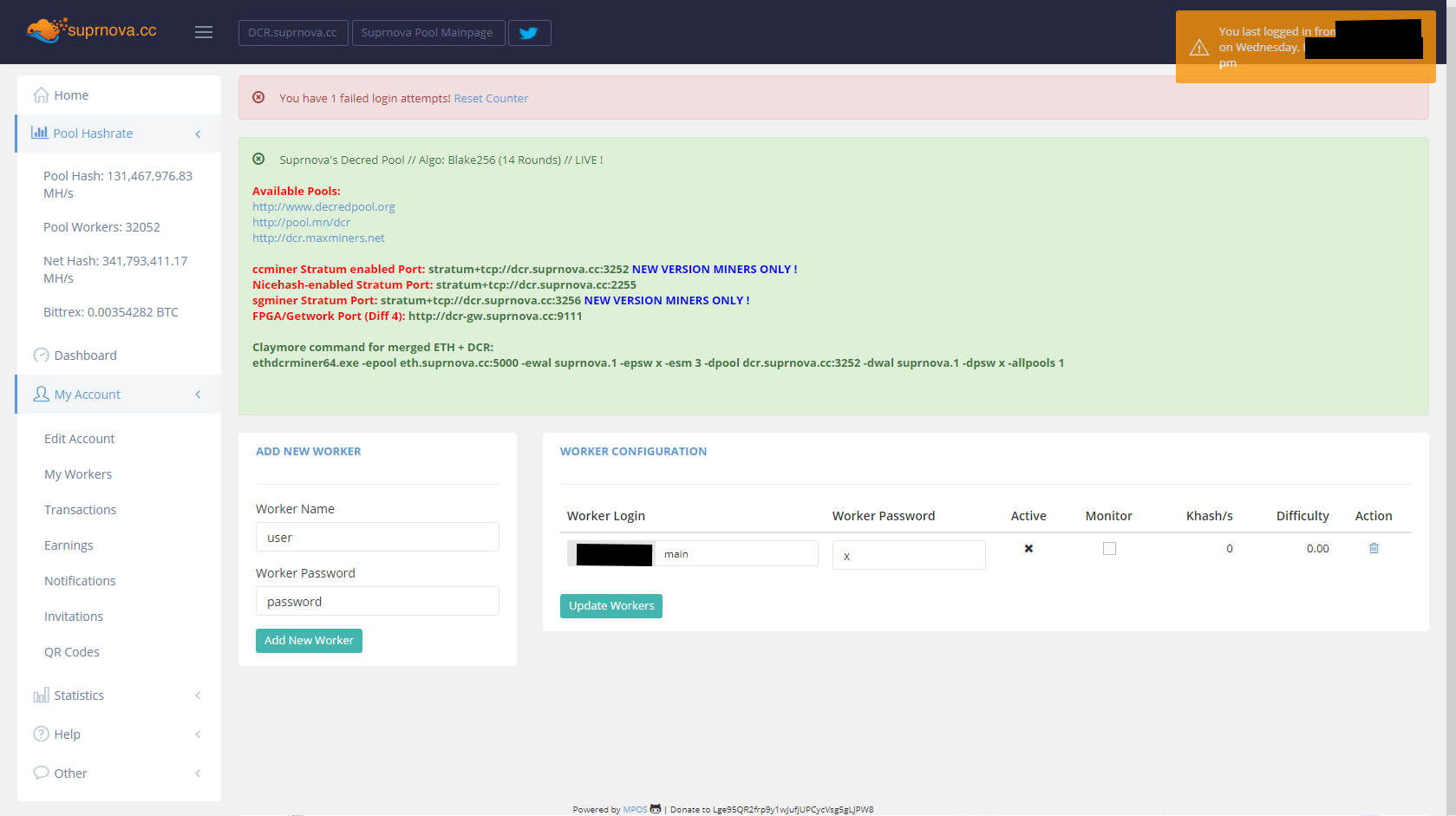This screenshot has height=816, width=1456.
Task: Dismiss the failed login alert icon
Action: click(x=258, y=98)
